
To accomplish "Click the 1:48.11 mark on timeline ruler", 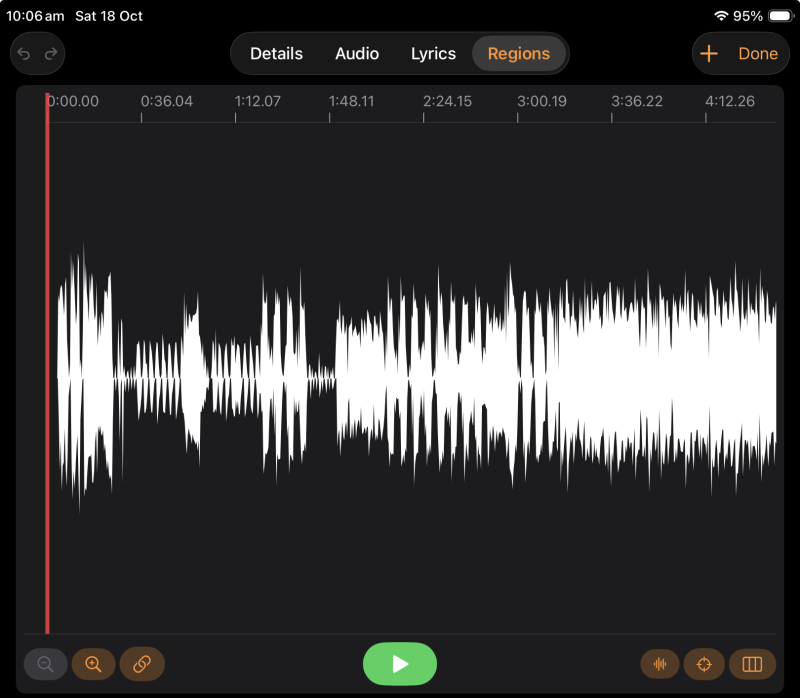I will [x=351, y=102].
